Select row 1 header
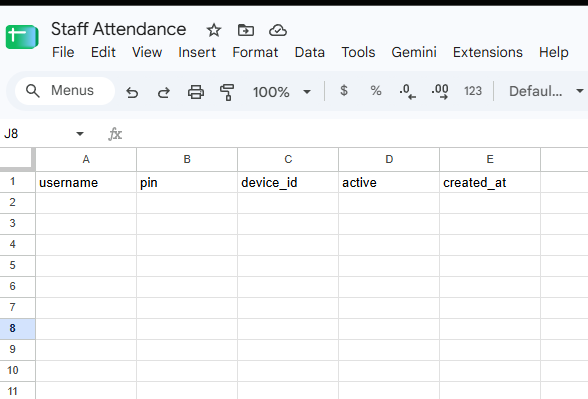 click(17, 182)
